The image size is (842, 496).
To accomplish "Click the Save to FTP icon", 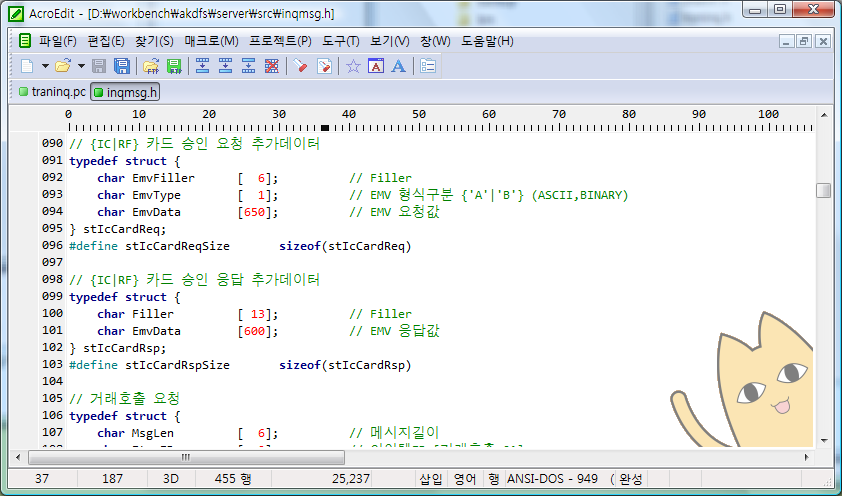I will click(174, 66).
